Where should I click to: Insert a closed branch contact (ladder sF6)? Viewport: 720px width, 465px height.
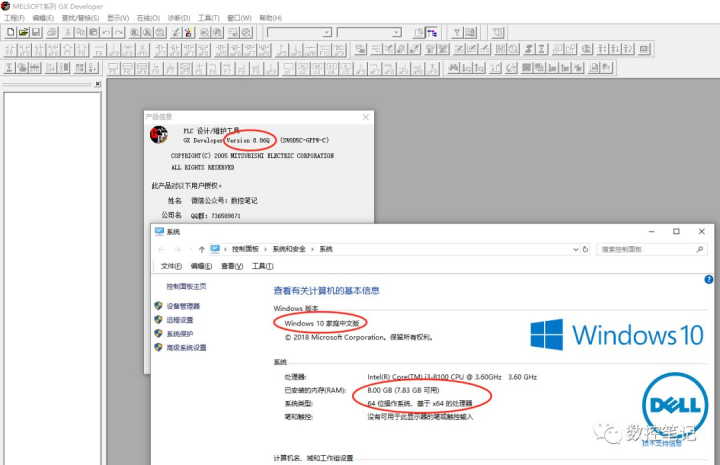tap(54, 50)
